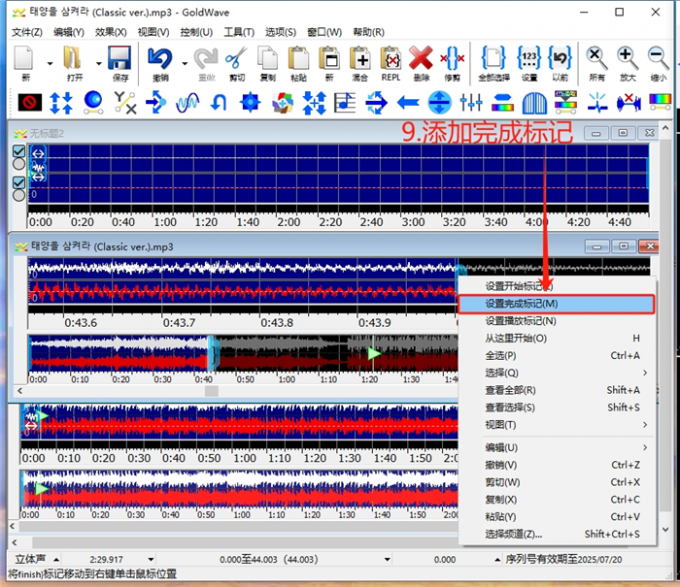The width and height of the screenshot is (680, 587).
Task: Click the scroll thumb under the mp3 overview
Action: (212, 391)
